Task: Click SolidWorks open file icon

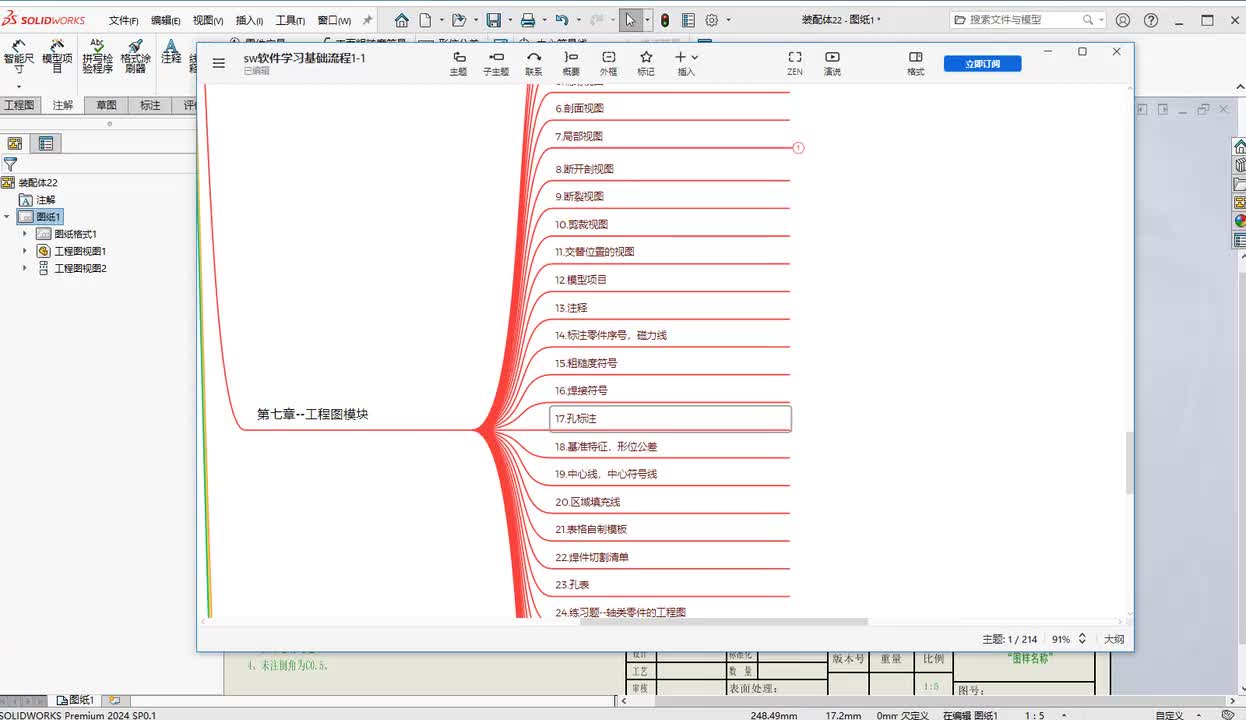Action: 458,20
